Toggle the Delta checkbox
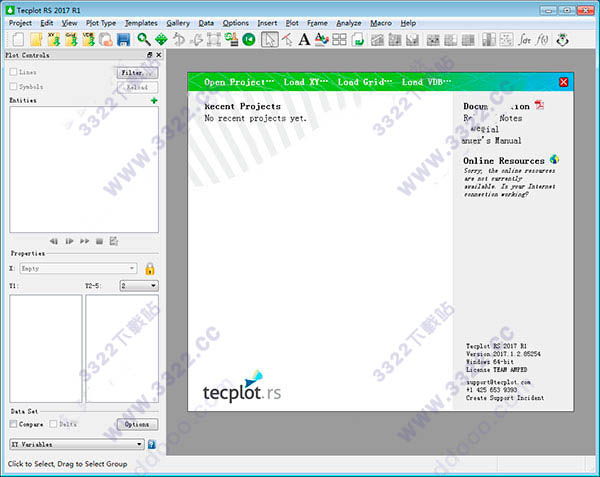 pyautogui.click(x=53, y=424)
